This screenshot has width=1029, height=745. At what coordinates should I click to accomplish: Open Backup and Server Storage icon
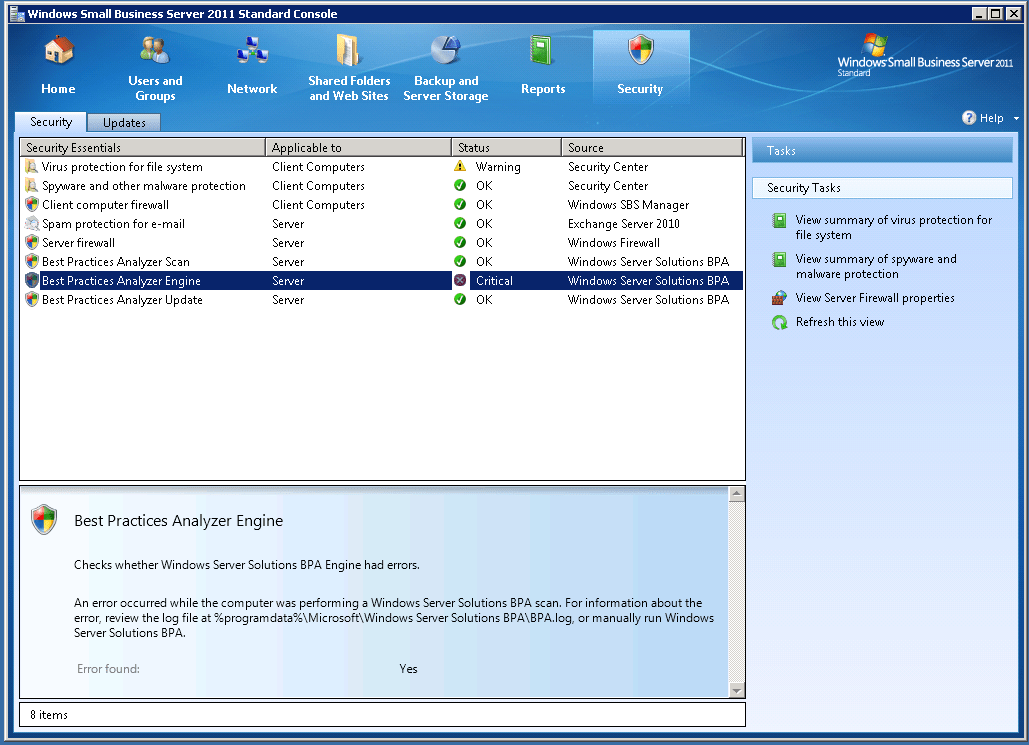[446, 50]
